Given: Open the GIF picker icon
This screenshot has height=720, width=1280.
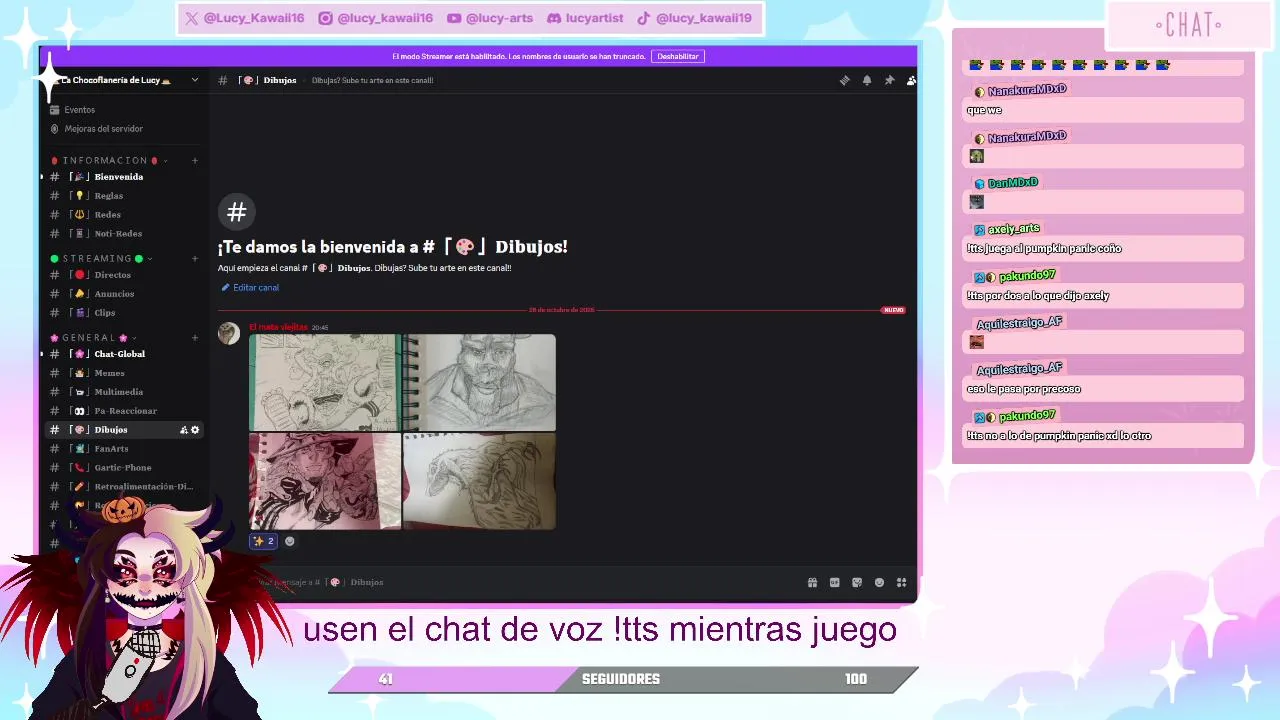Looking at the screenshot, I should coord(835,583).
